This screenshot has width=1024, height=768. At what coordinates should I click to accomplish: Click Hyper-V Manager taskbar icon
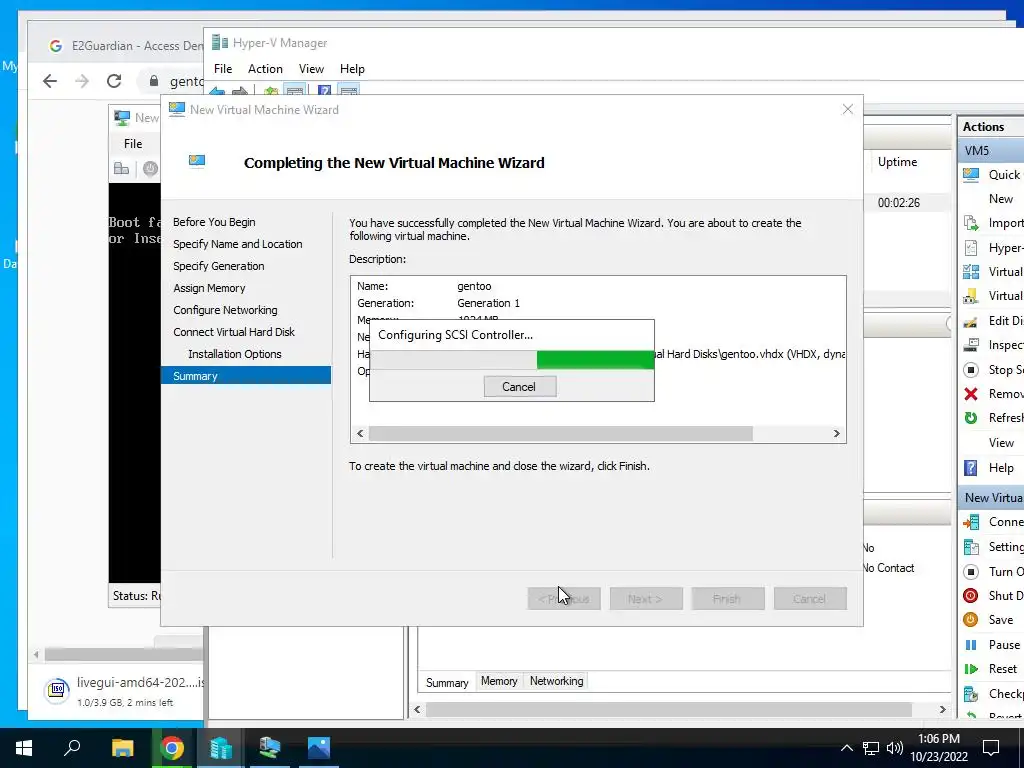click(x=221, y=748)
